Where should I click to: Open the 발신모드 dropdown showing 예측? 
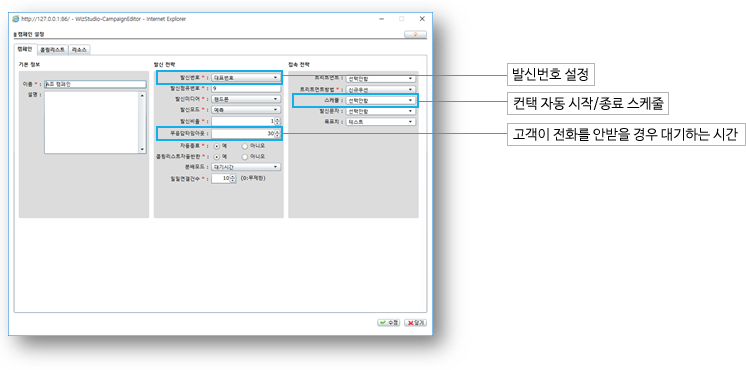point(245,110)
